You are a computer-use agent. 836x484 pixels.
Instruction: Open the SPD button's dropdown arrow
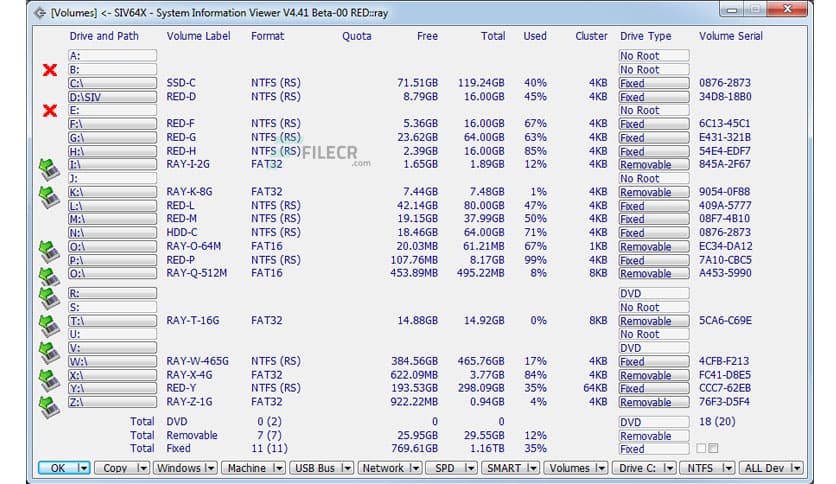(x=470, y=468)
